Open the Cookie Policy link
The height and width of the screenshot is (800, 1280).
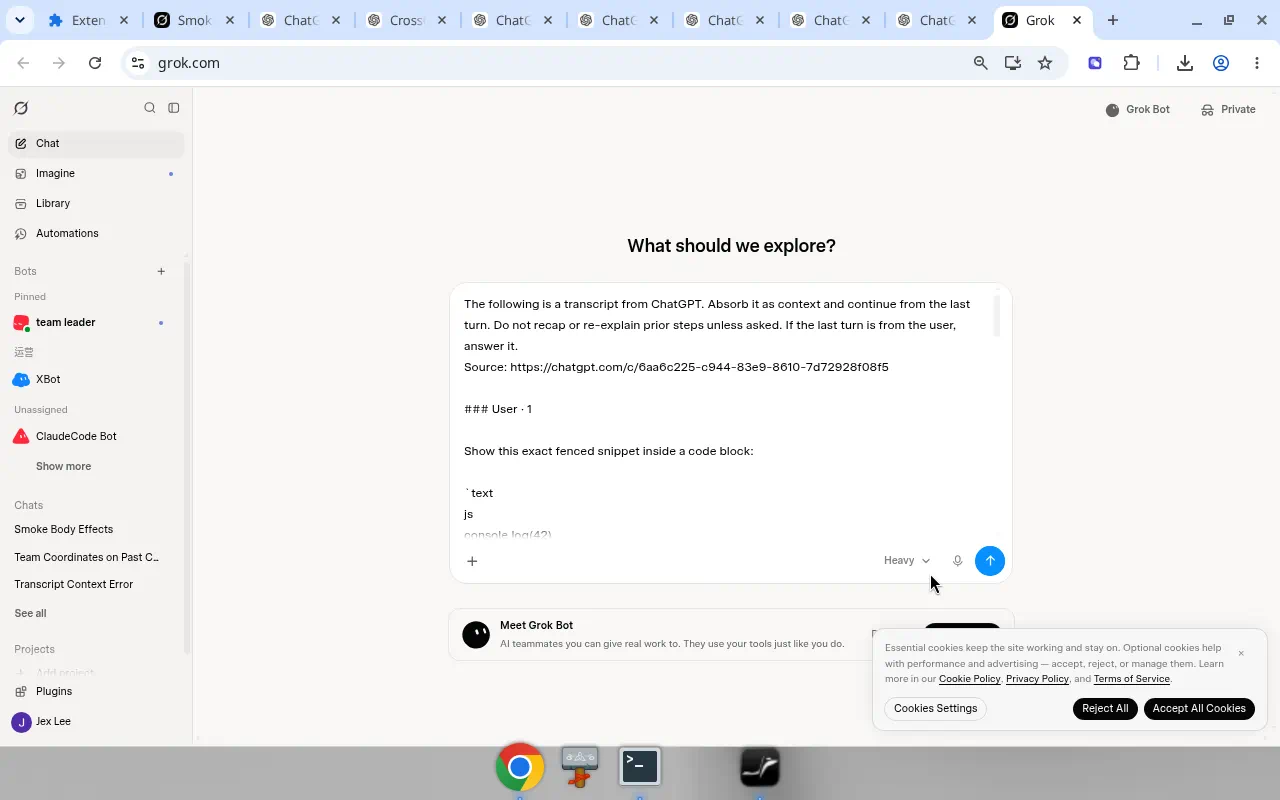pos(969,679)
